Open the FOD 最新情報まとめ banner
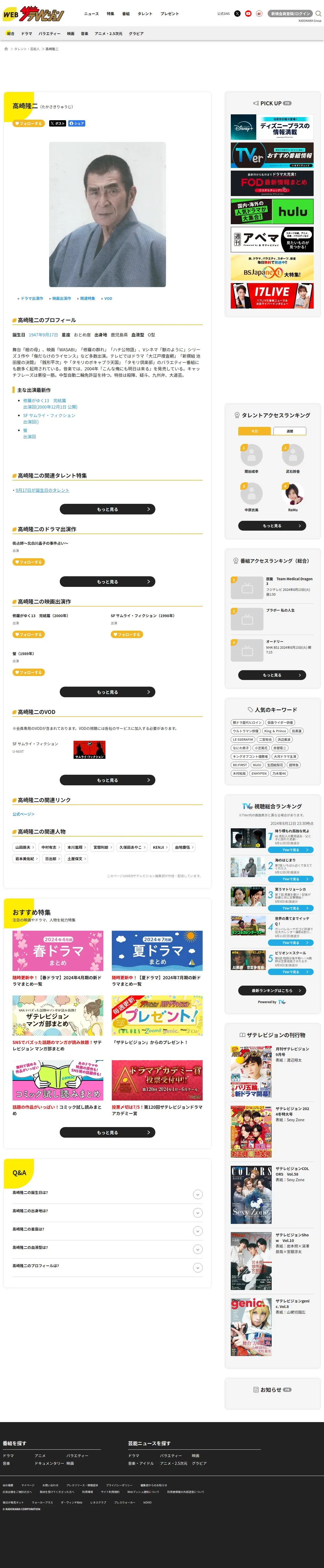This screenshot has height=1568, width=324. point(272,183)
